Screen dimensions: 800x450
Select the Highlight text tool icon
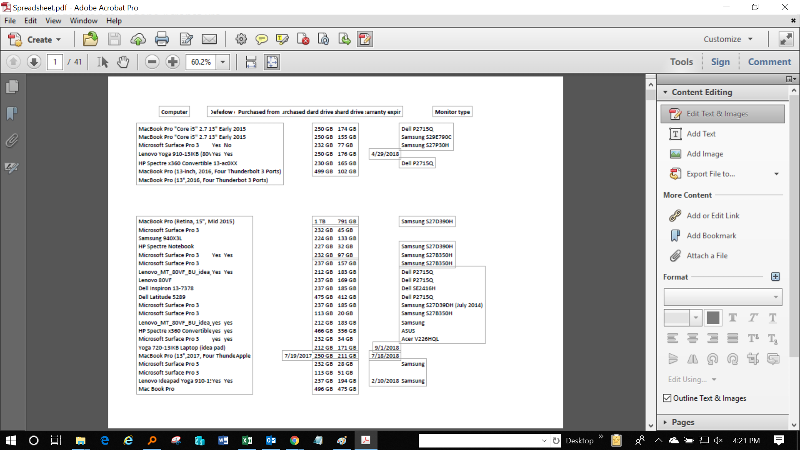(x=282, y=39)
